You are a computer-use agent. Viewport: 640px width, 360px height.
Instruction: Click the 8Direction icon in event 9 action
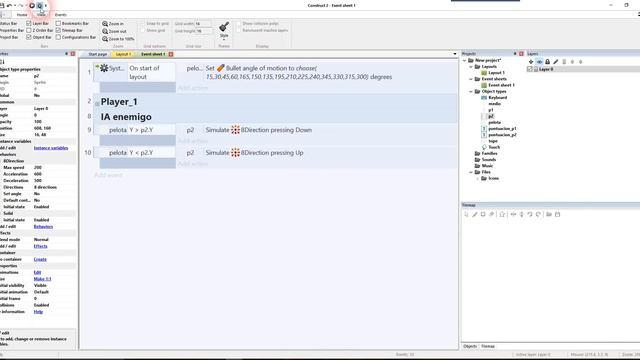pos(236,130)
